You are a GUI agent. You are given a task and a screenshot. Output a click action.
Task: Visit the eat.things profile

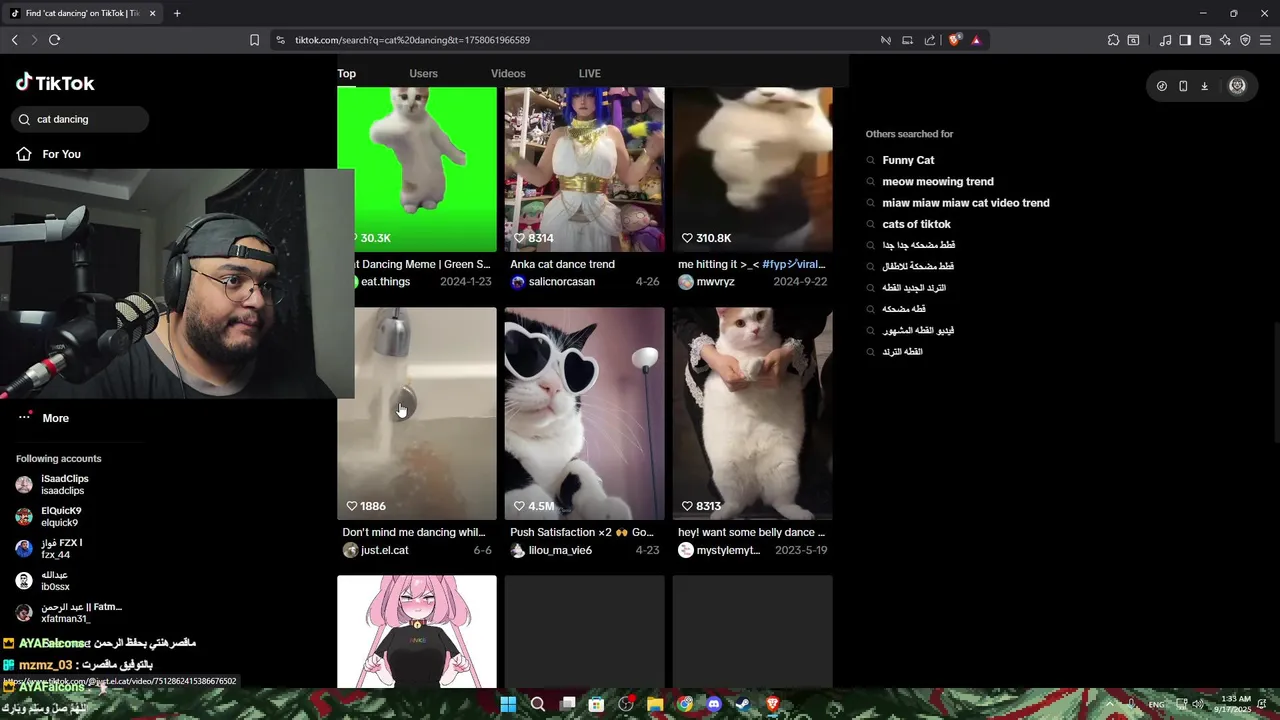click(385, 282)
